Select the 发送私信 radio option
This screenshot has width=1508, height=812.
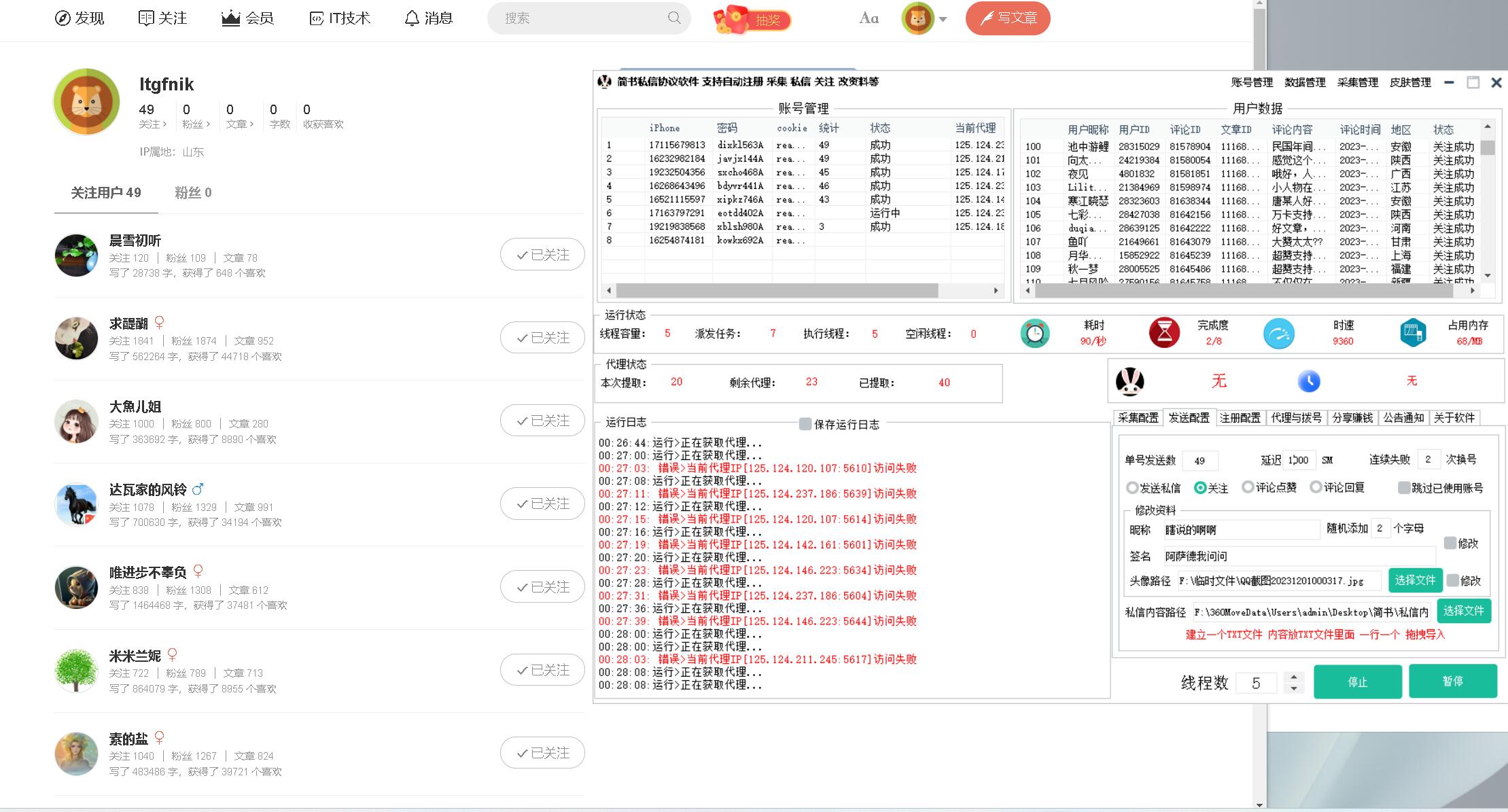[x=1132, y=488]
